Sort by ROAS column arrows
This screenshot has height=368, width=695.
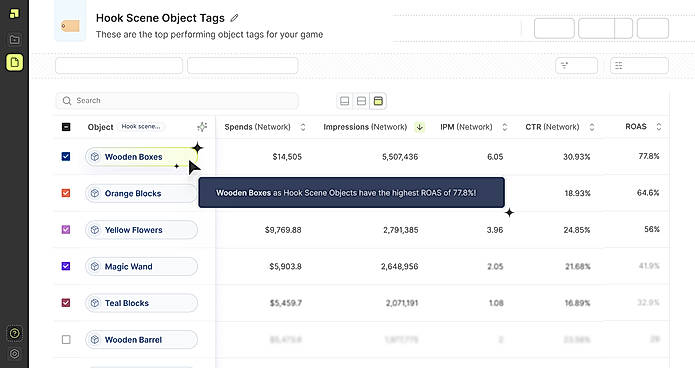tap(659, 127)
